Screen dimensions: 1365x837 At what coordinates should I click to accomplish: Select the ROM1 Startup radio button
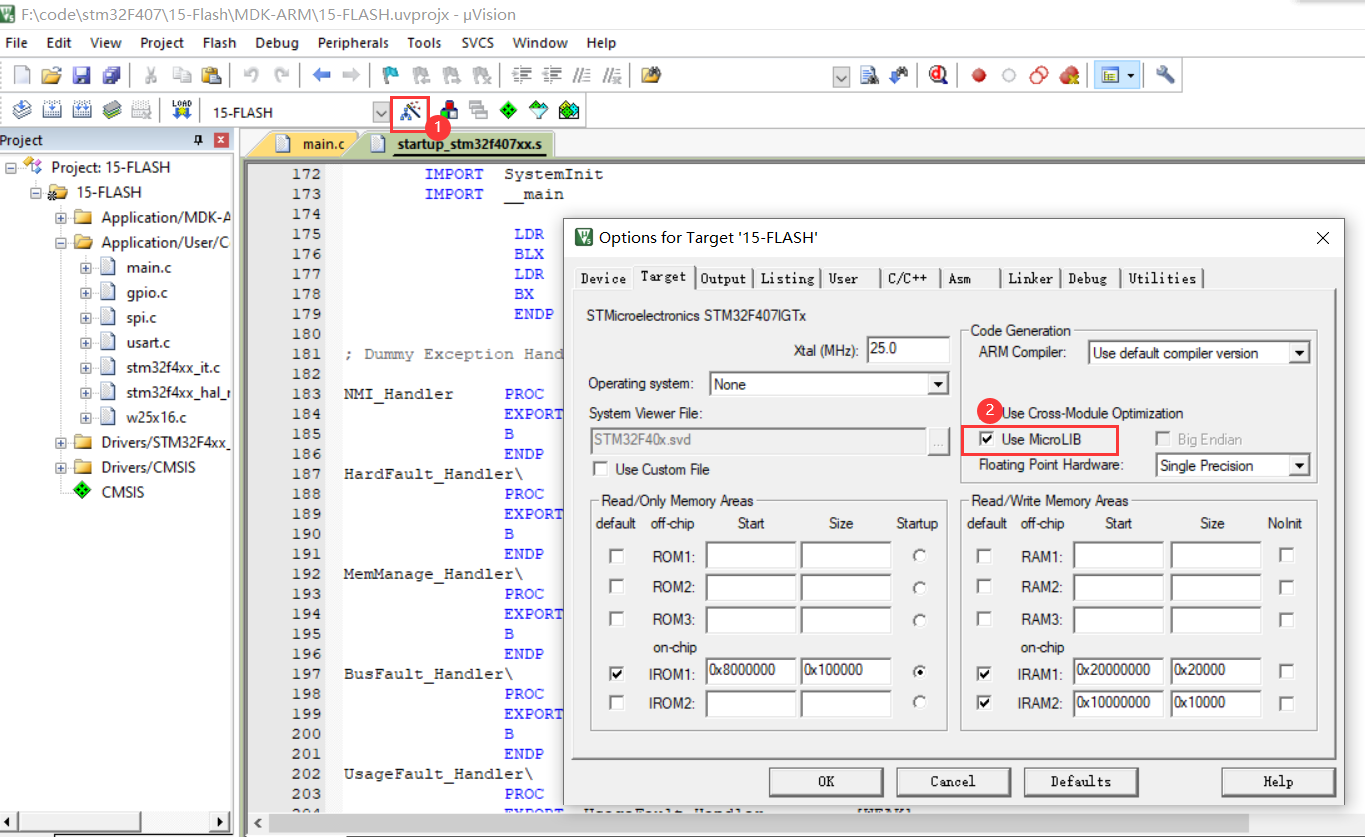[x=919, y=555]
